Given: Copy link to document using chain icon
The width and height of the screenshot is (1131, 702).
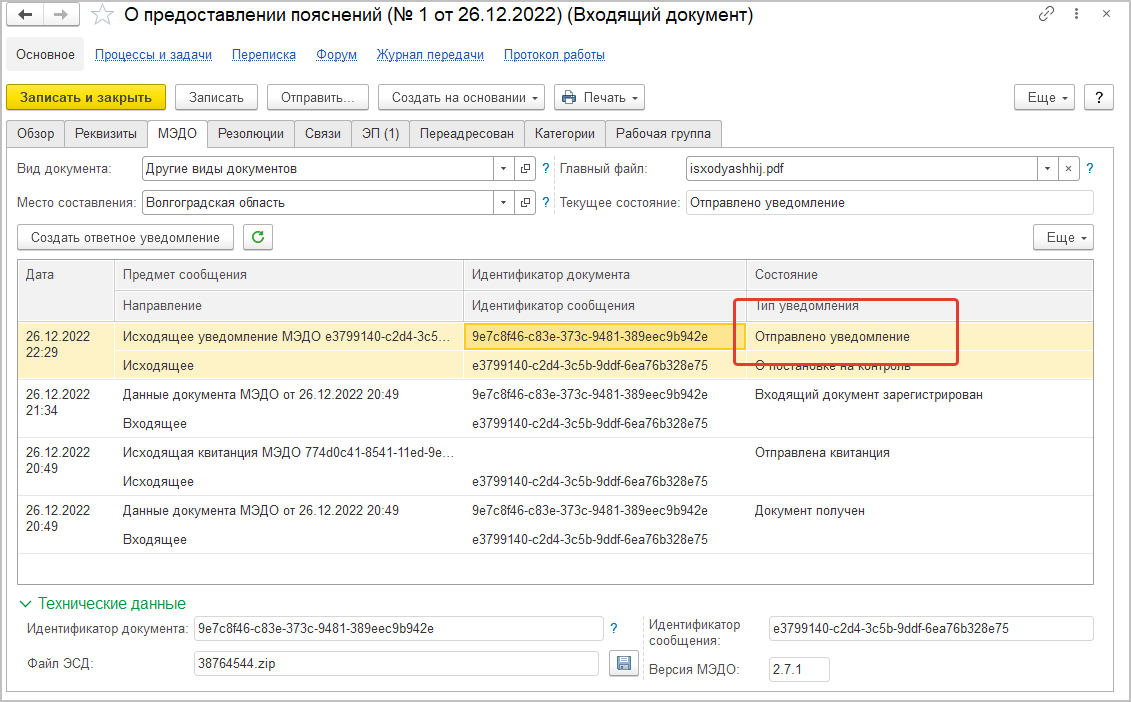Looking at the screenshot, I should [1047, 14].
